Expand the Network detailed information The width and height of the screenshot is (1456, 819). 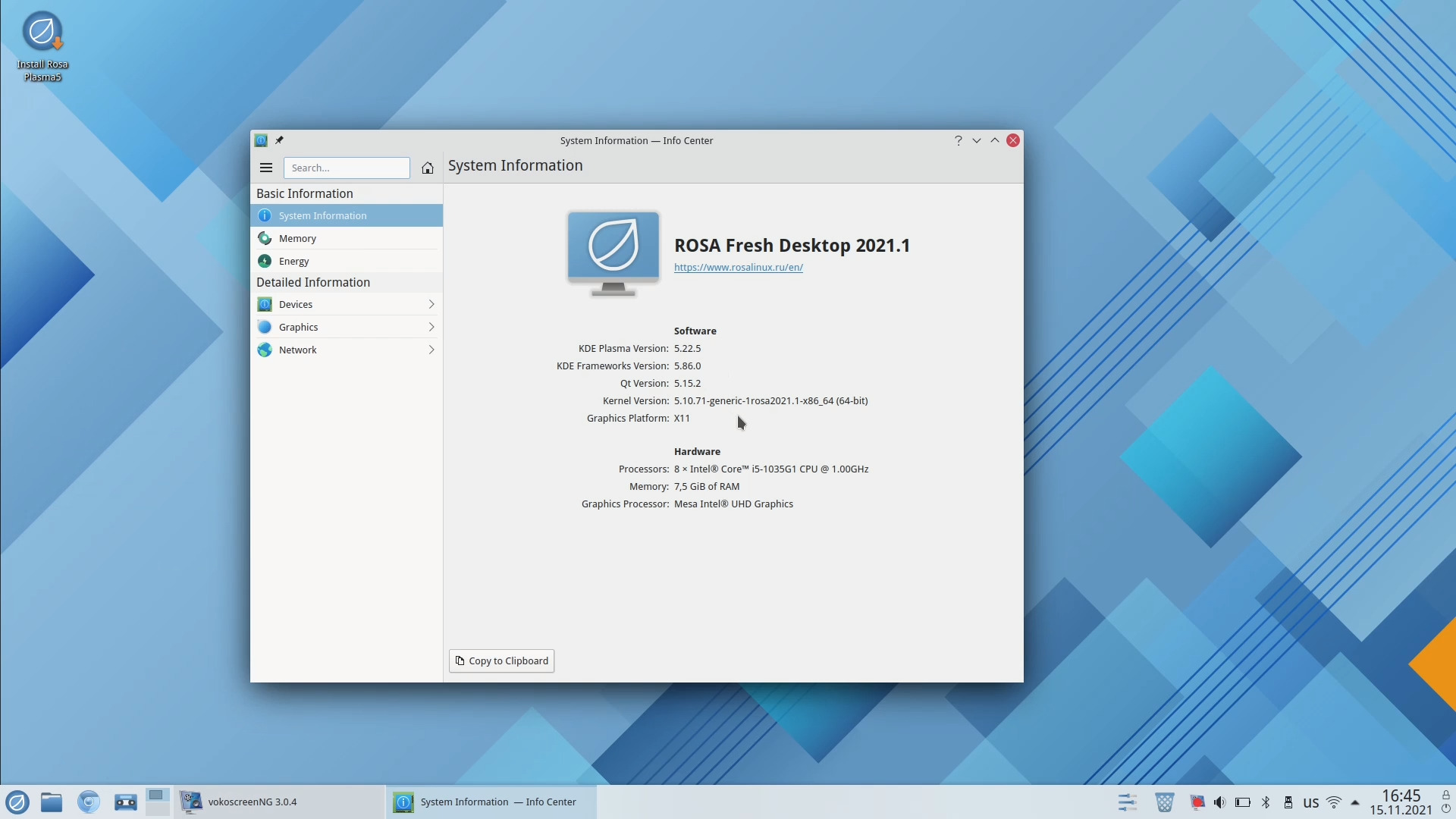click(297, 349)
